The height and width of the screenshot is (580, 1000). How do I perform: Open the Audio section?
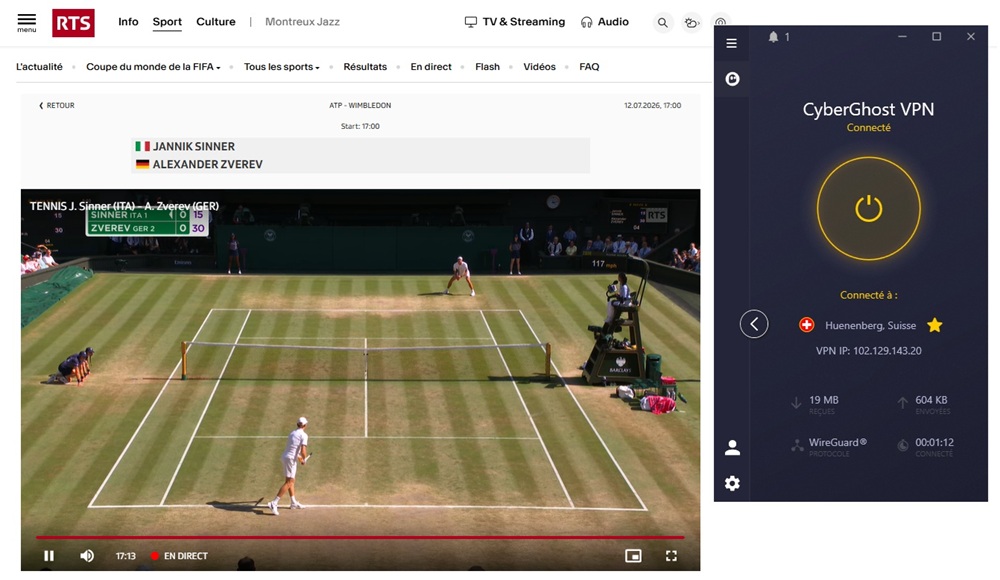click(613, 22)
